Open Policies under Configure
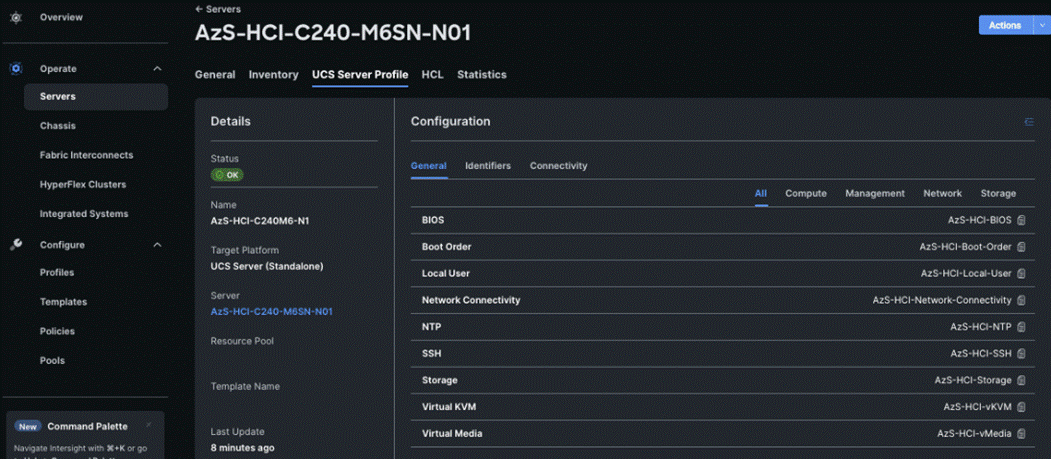This screenshot has height=459, width=1051. pos(57,331)
